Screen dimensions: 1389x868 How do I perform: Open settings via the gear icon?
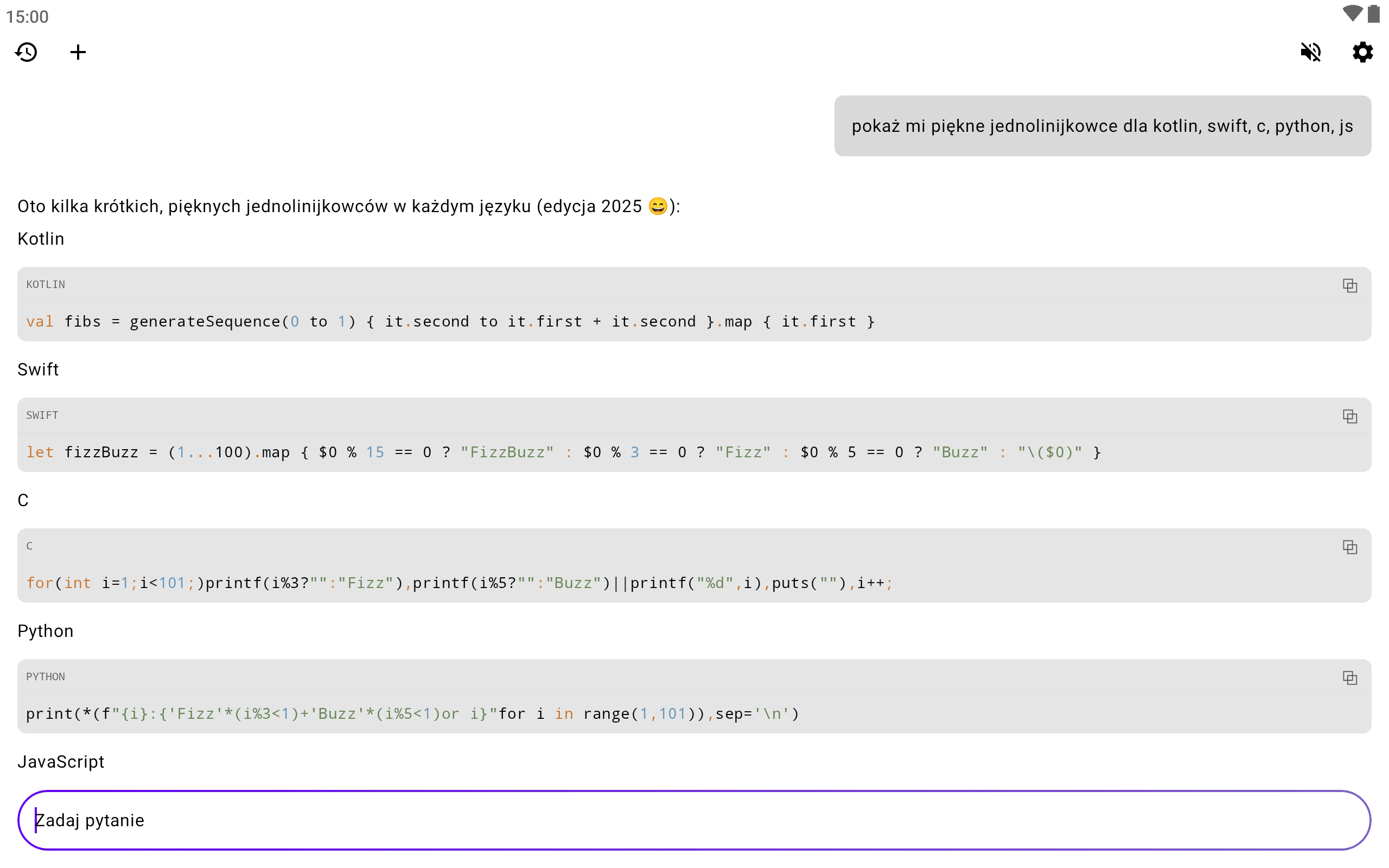(x=1362, y=52)
